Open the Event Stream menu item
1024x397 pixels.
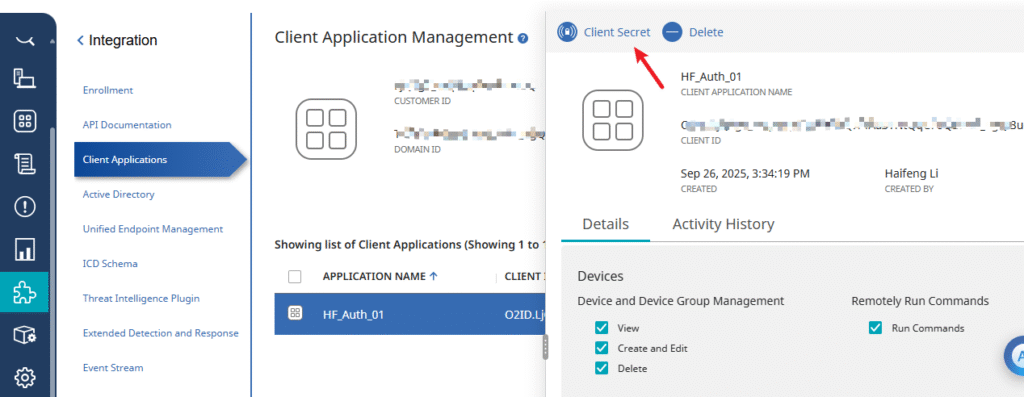[x=113, y=368]
